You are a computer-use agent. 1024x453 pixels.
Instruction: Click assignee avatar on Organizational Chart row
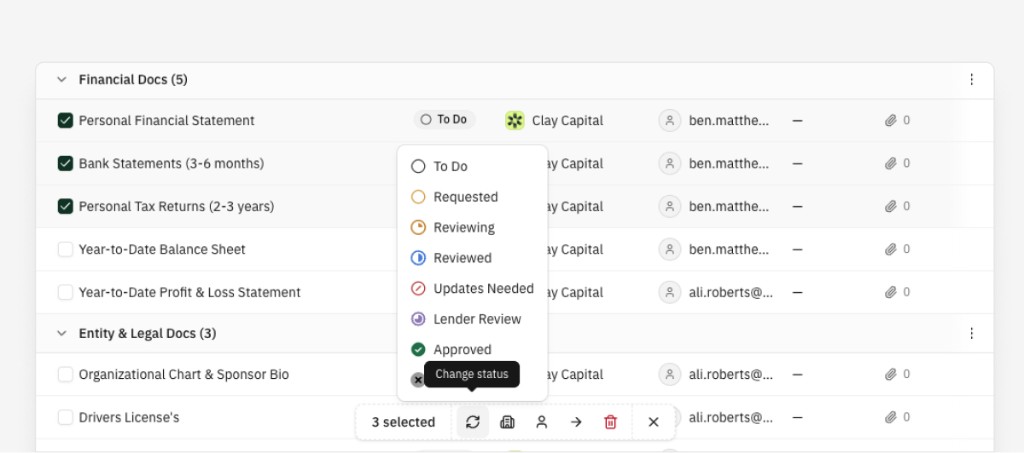tap(670, 375)
